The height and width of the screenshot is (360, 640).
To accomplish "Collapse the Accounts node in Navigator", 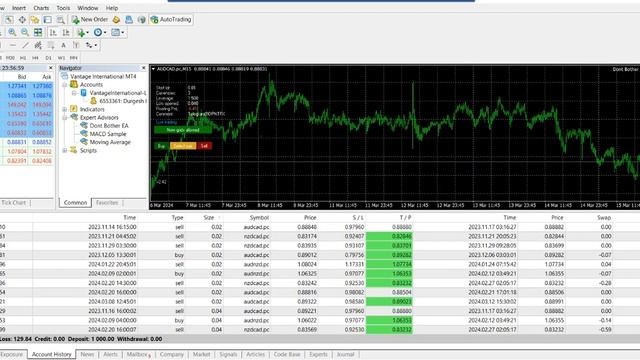I will pyautogui.click(x=64, y=85).
